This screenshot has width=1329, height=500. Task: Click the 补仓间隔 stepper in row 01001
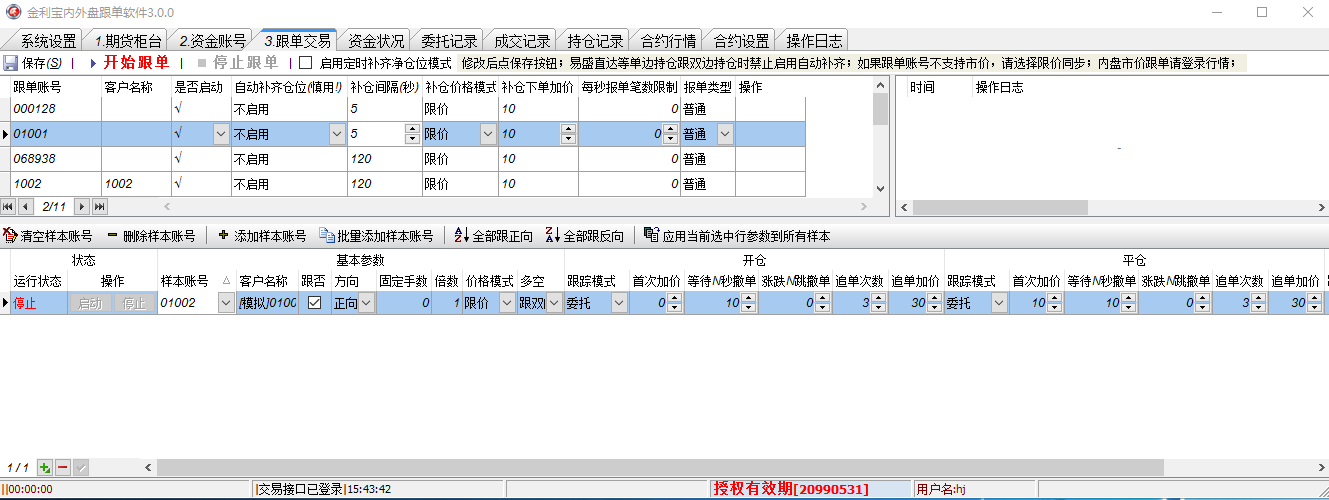[x=413, y=133]
